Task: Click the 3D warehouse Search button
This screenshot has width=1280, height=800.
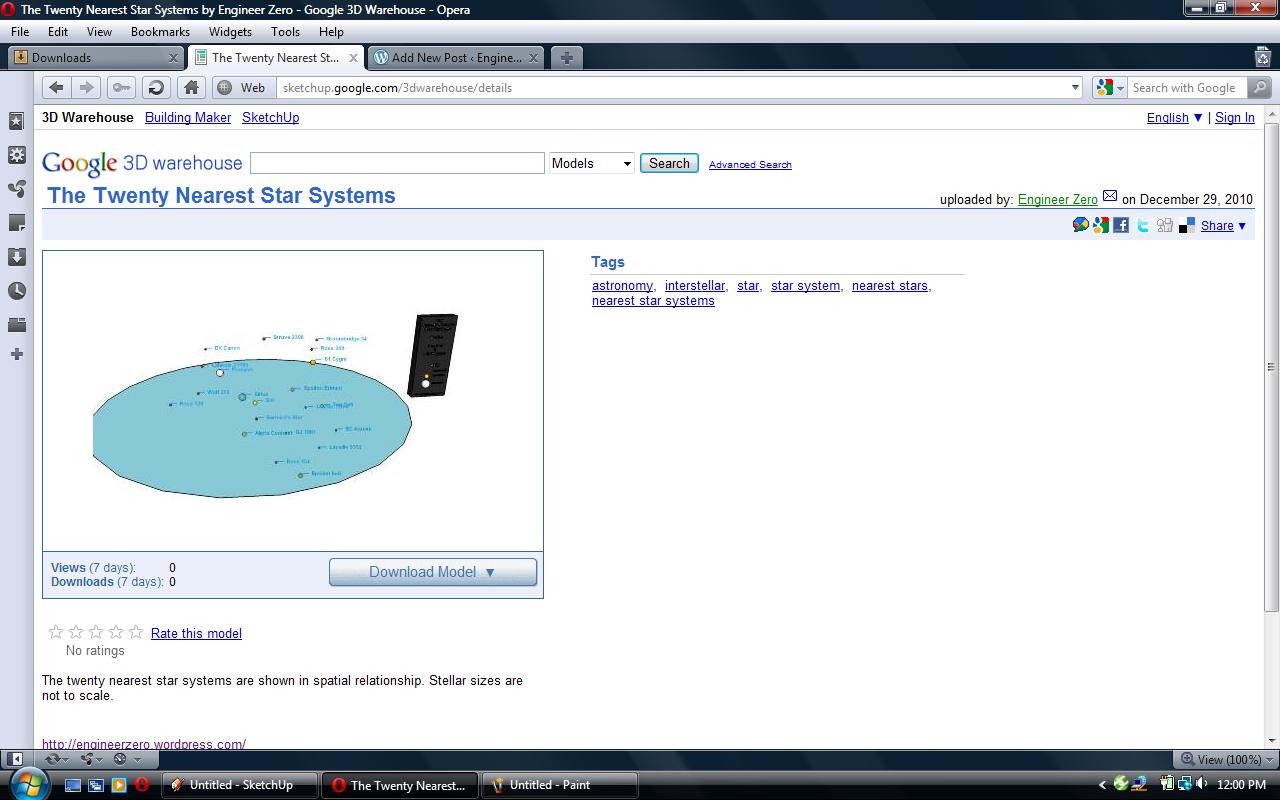Action: pyautogui.click(x=669, y=164)
